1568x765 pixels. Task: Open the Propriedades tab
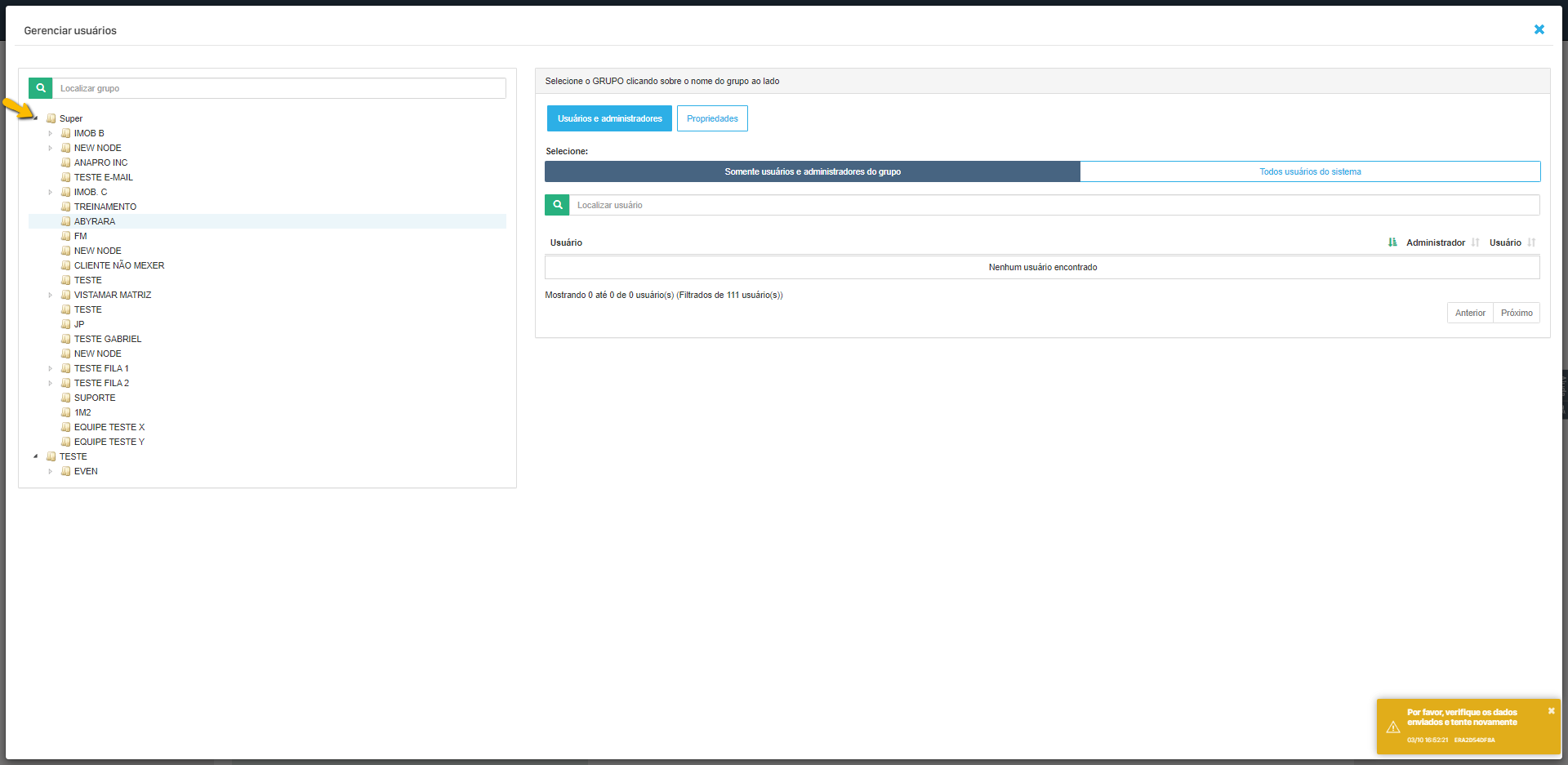711,118
